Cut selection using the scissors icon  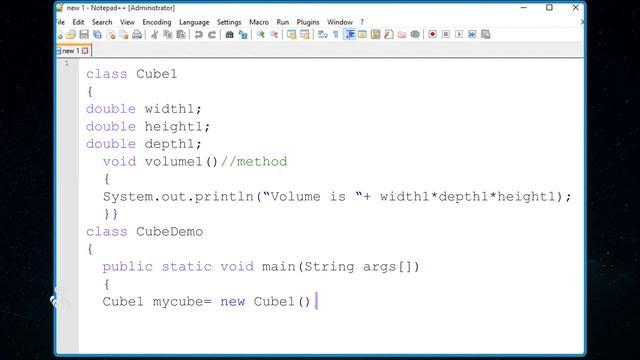154,35
